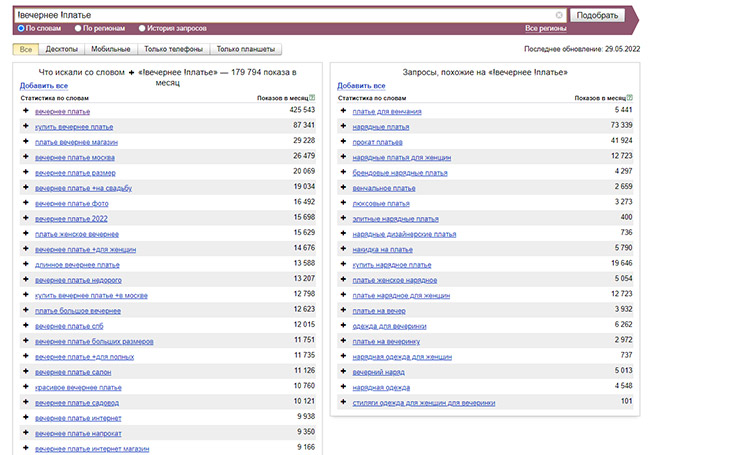Open the 'вечернее платье +на свадьбу' query link
Screen dimensions: 750x455
coord(83,188)
